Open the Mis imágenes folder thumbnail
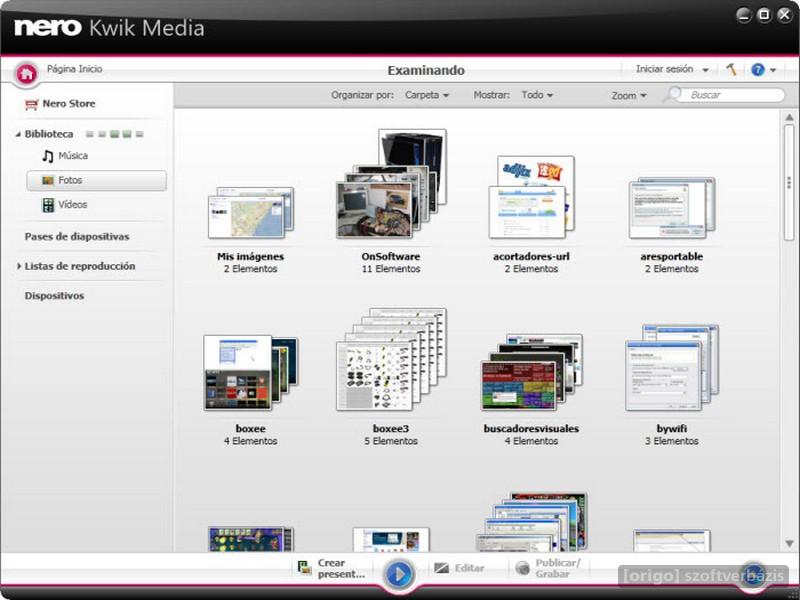800x600 pixels. (251, 213)
